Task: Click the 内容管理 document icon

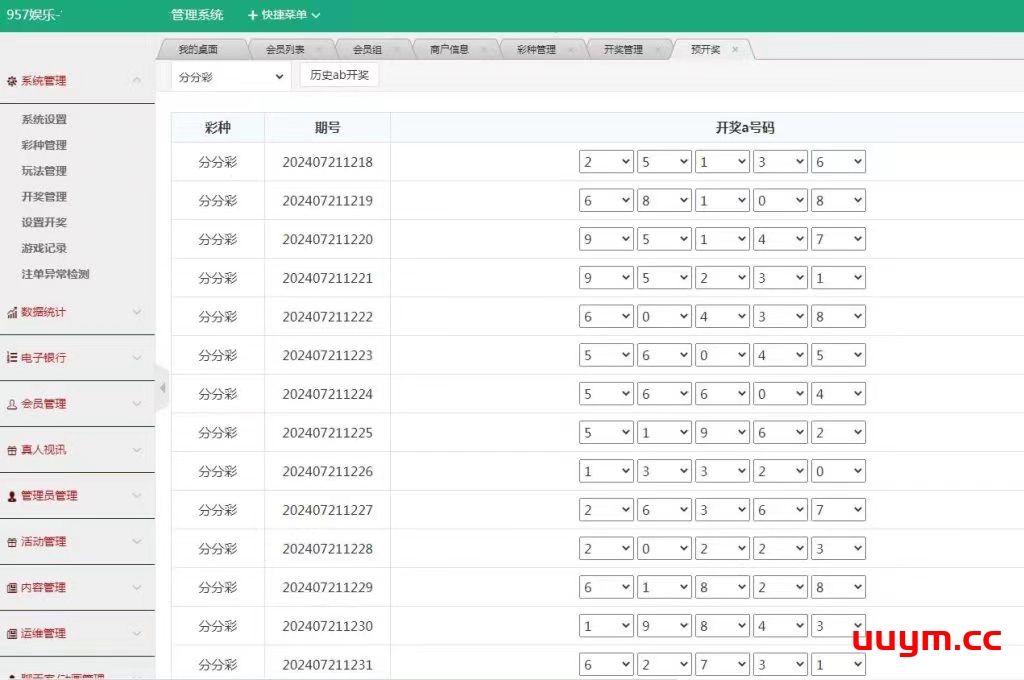Action: click(12, 588)
